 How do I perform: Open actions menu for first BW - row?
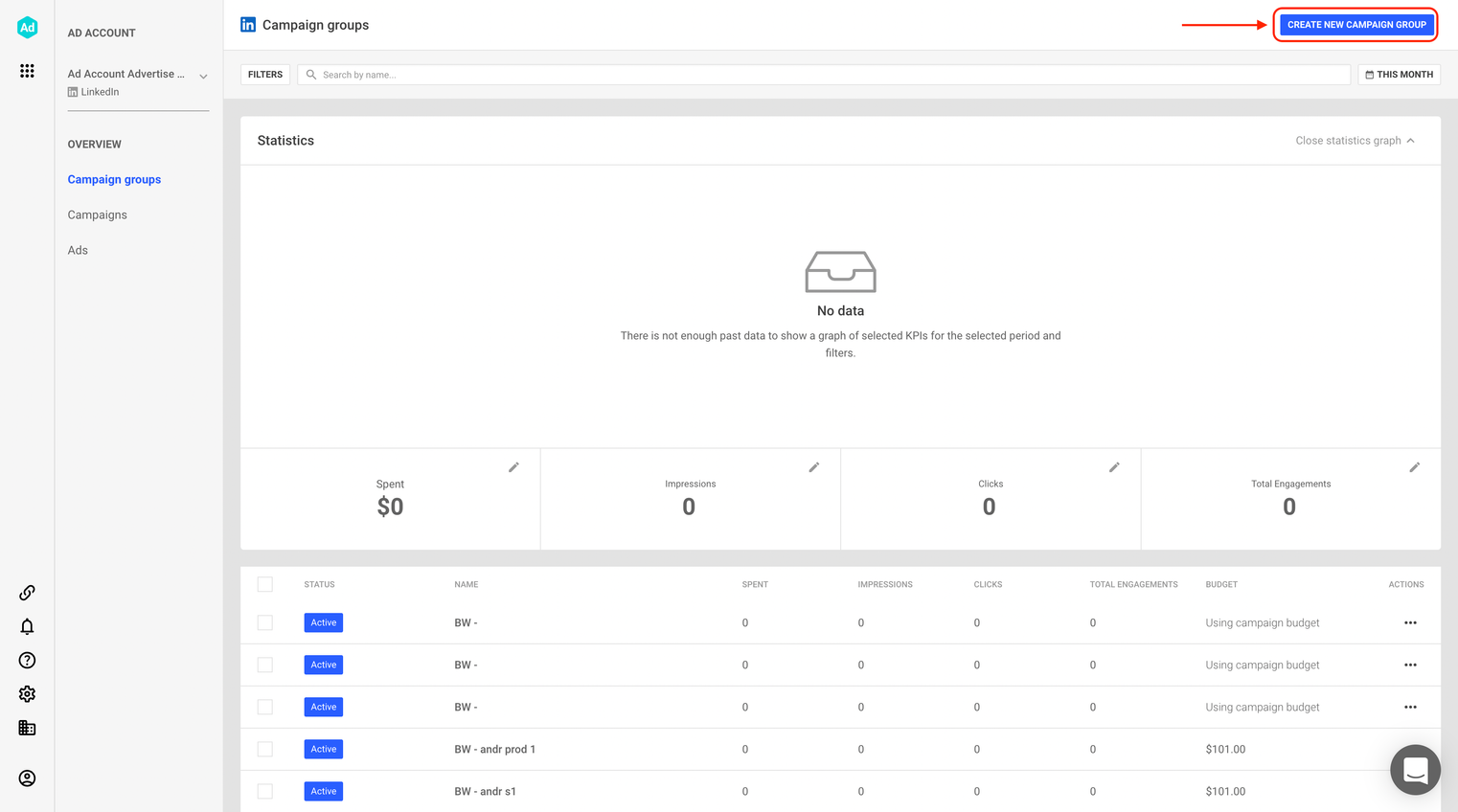pyautogui.click(x=1410, y=622)
